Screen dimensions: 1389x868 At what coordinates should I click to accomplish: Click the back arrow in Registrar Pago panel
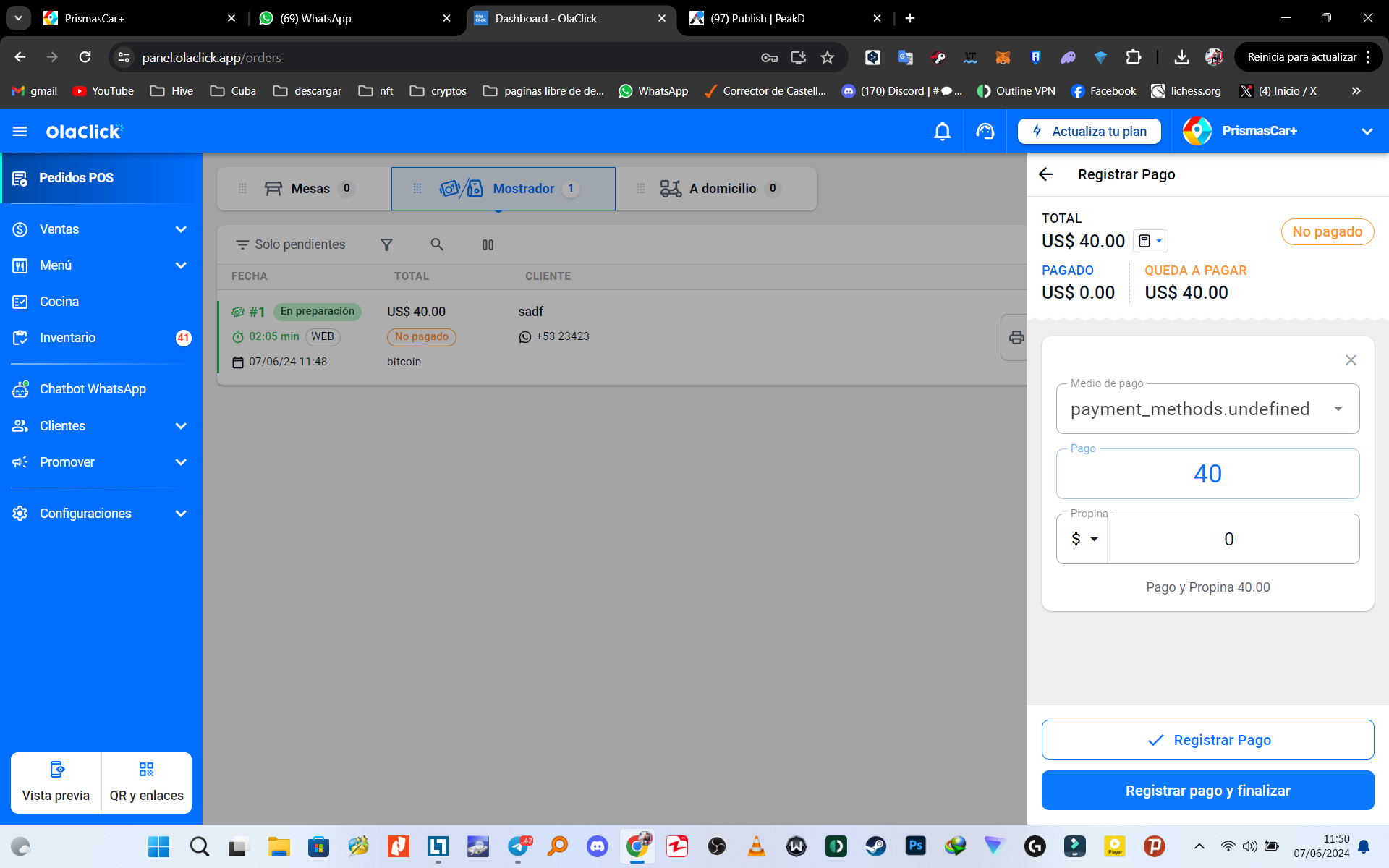click(x=1046, y=174)
